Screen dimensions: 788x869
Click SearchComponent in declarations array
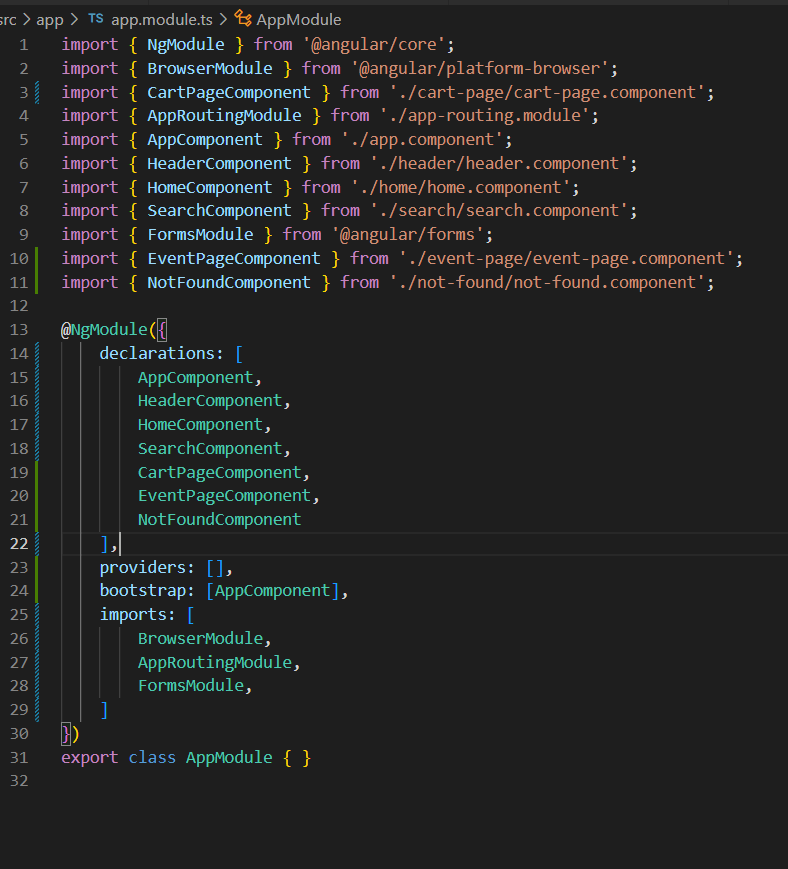click(210, 449)
